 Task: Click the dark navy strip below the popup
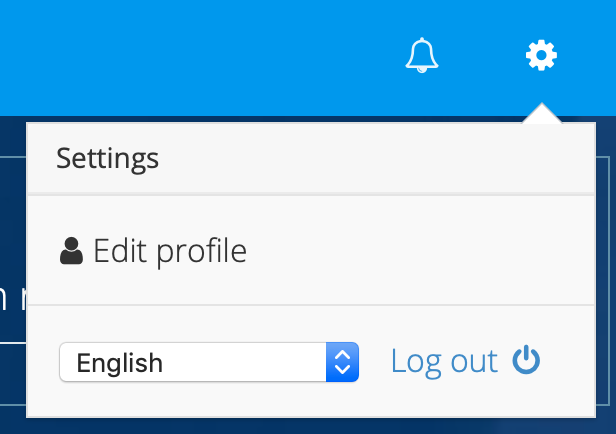click(308, 426)
